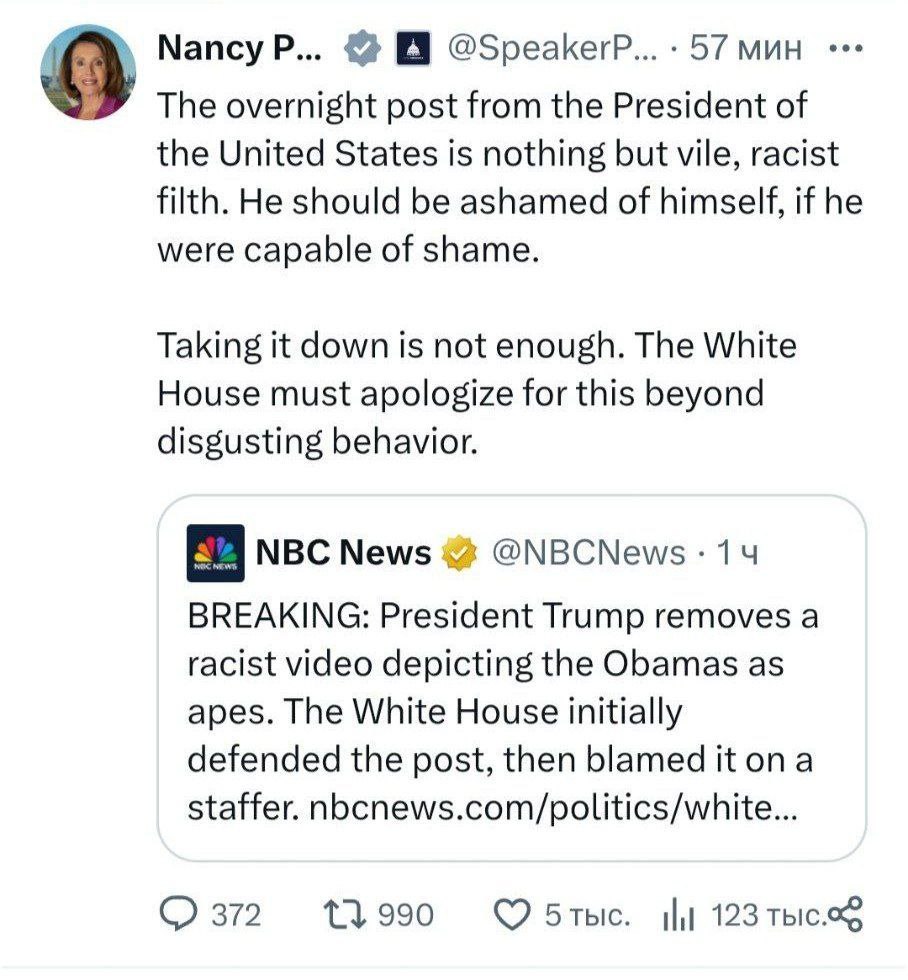Click the "57 мин" post timestamp
This screenshot has height=980, width=908.
(x=745, y=47)
